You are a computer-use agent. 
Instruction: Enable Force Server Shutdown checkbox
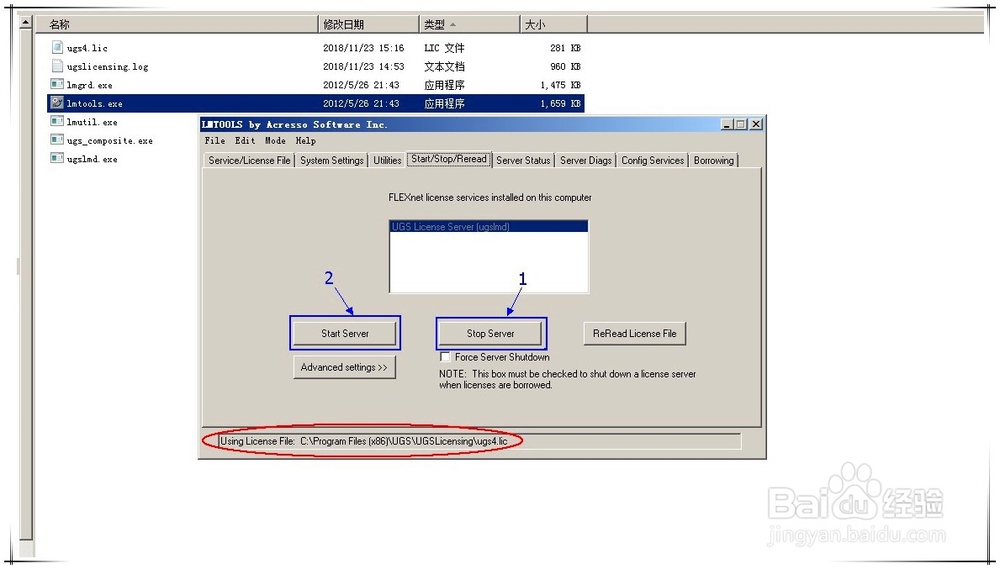pos(445,357)
